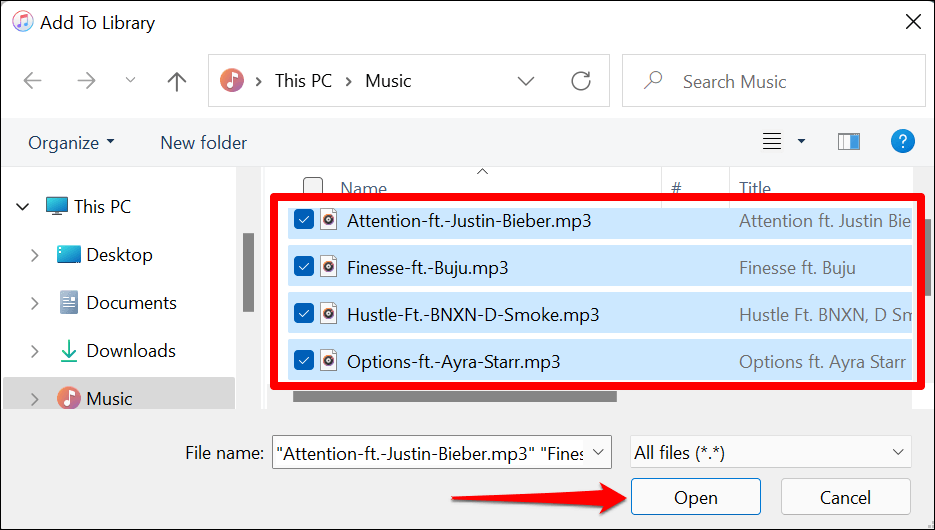Refresh the Music folder view

pyautogui.click(x=580, y=81)
